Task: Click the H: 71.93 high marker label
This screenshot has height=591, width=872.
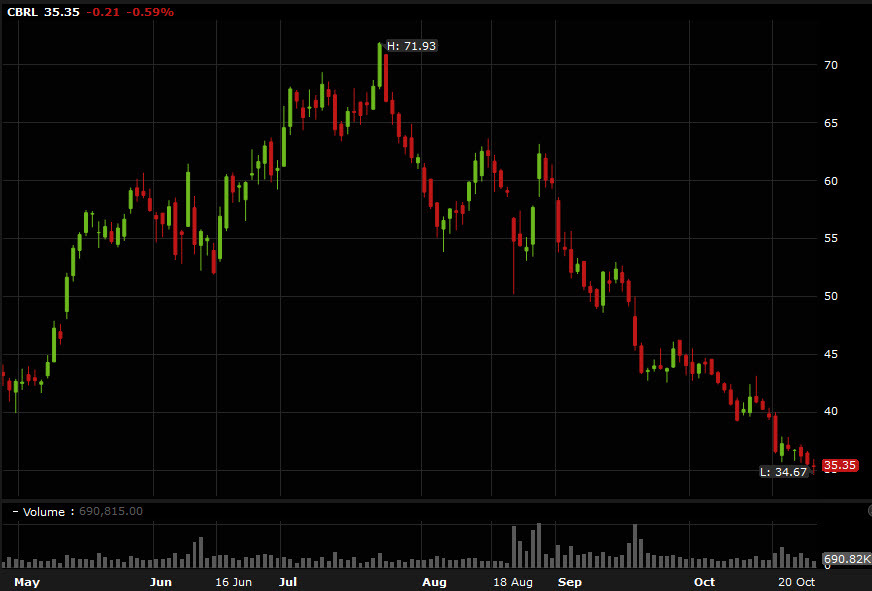Action: (x=411, y=45)
